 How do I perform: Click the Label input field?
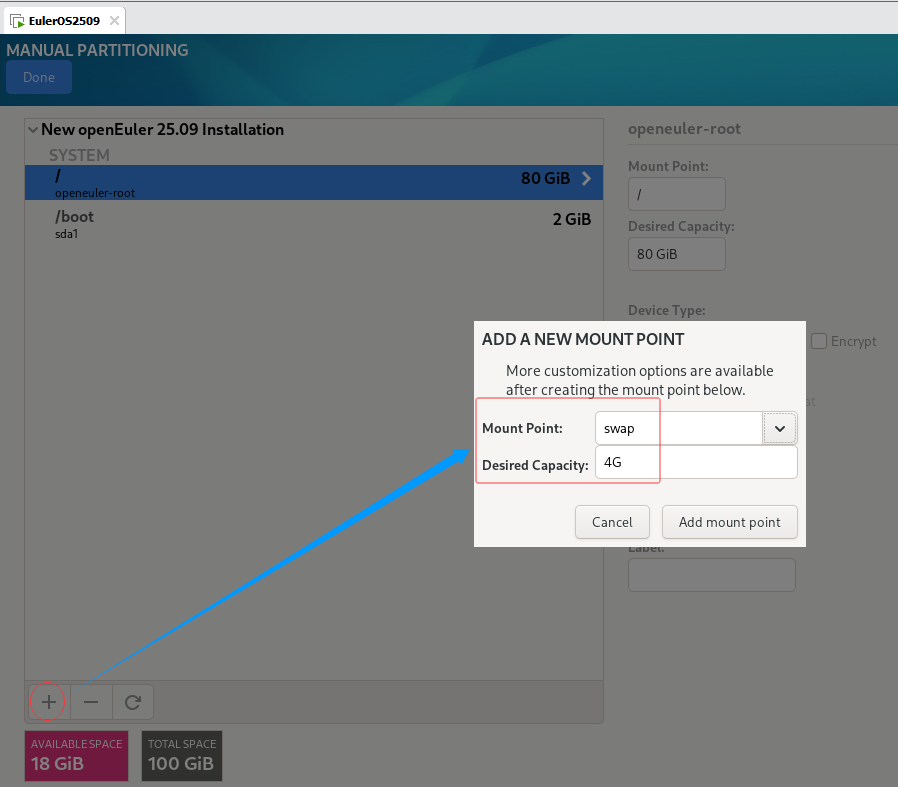(712, 575)
